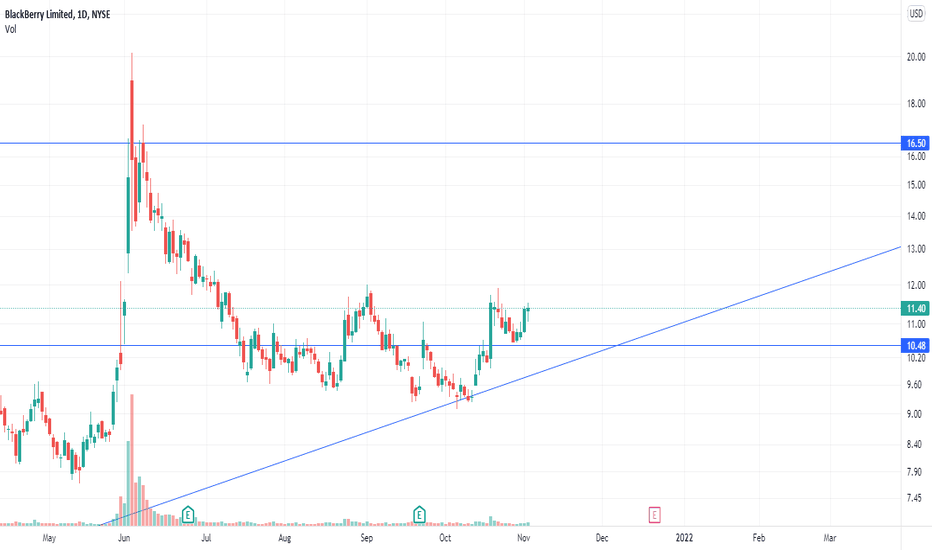Click the green earnings E marker near late September
The image size is (932, 550).
point(419,514)
